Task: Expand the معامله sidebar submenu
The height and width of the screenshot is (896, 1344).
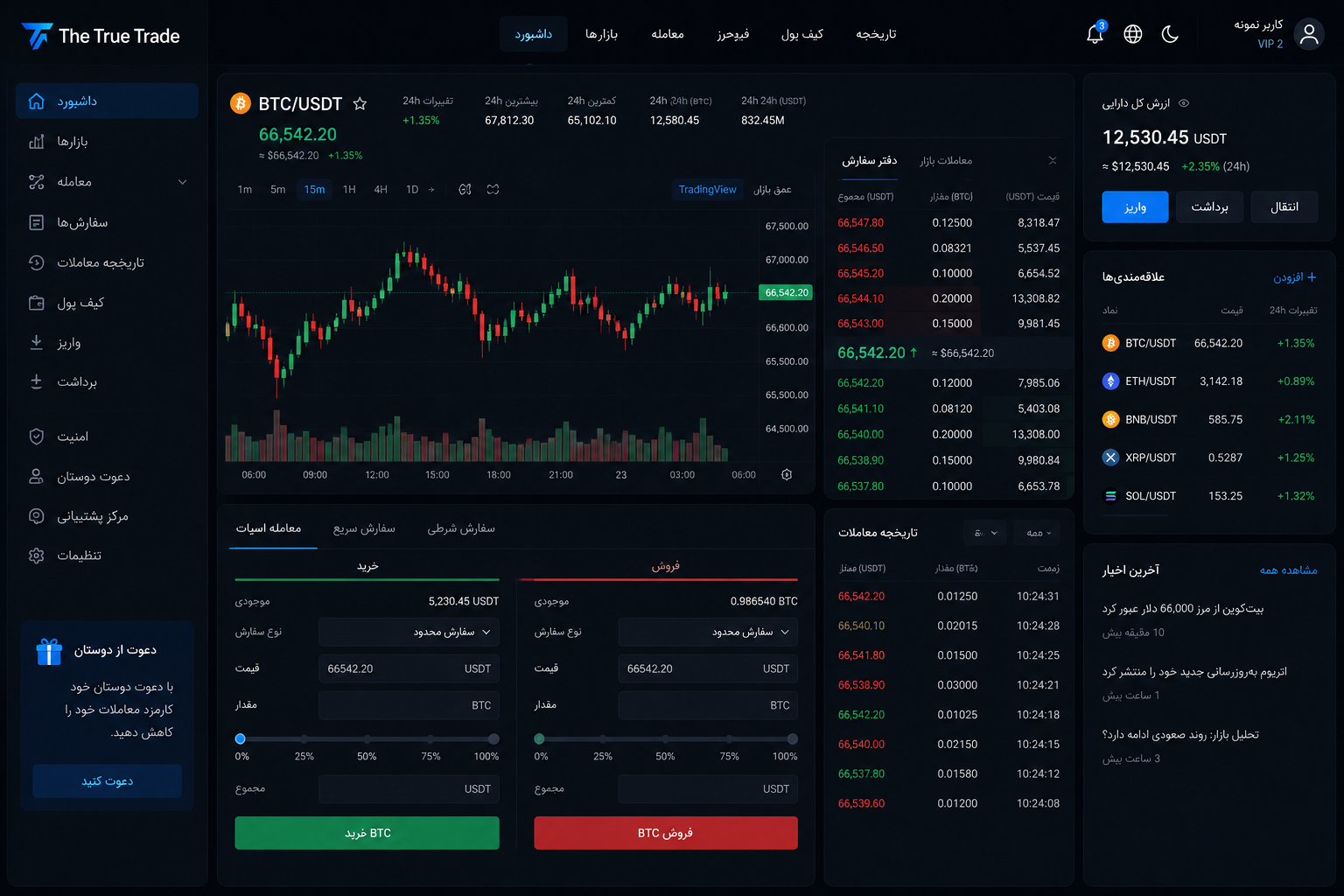Action: (182, 182)
